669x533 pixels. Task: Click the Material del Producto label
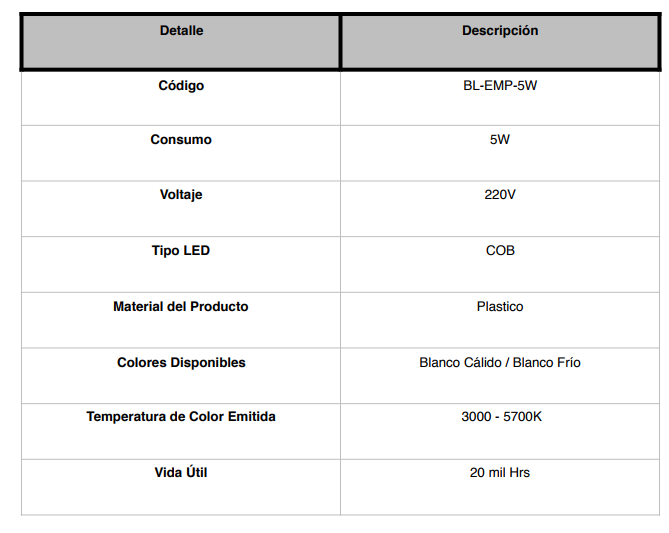click(181, 306)
